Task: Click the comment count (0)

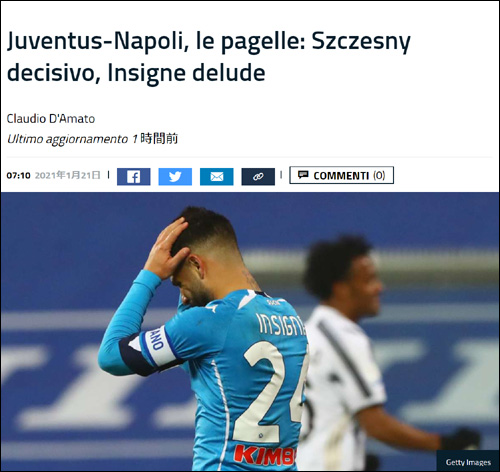Action: (x=379, y=175)
